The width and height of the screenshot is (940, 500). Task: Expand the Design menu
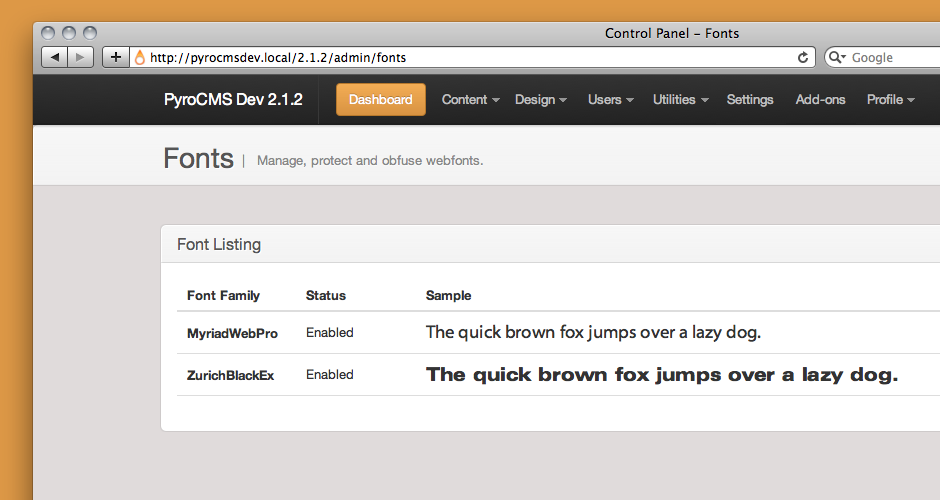[x=540, y=100]
